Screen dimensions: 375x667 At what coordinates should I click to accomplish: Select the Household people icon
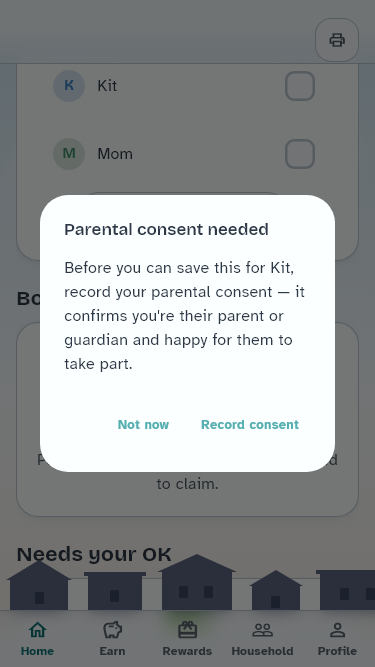tap(262, 629)
